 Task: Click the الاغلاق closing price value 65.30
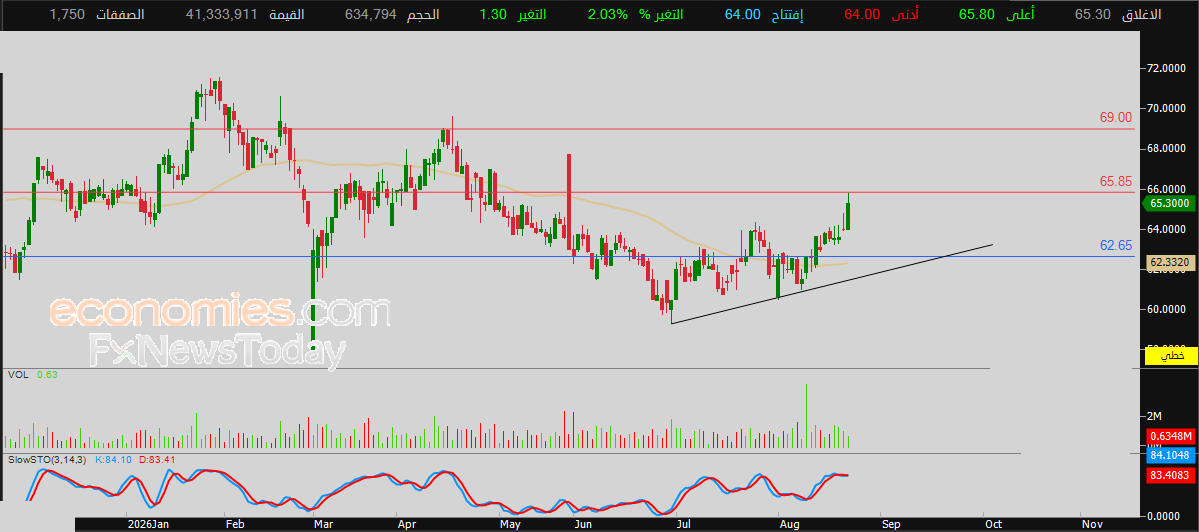[x=1092, y=15]
